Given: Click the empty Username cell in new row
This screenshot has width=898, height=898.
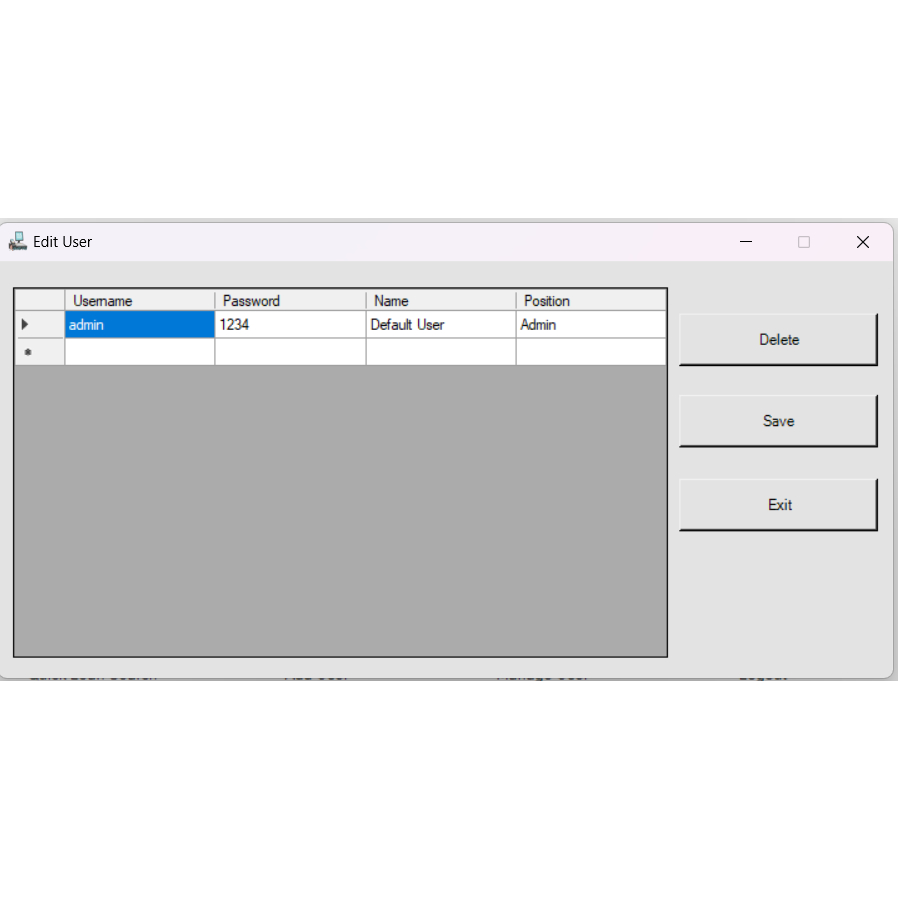Looking at the screenshot, I should pyautogui.click(x=139, y=352).
